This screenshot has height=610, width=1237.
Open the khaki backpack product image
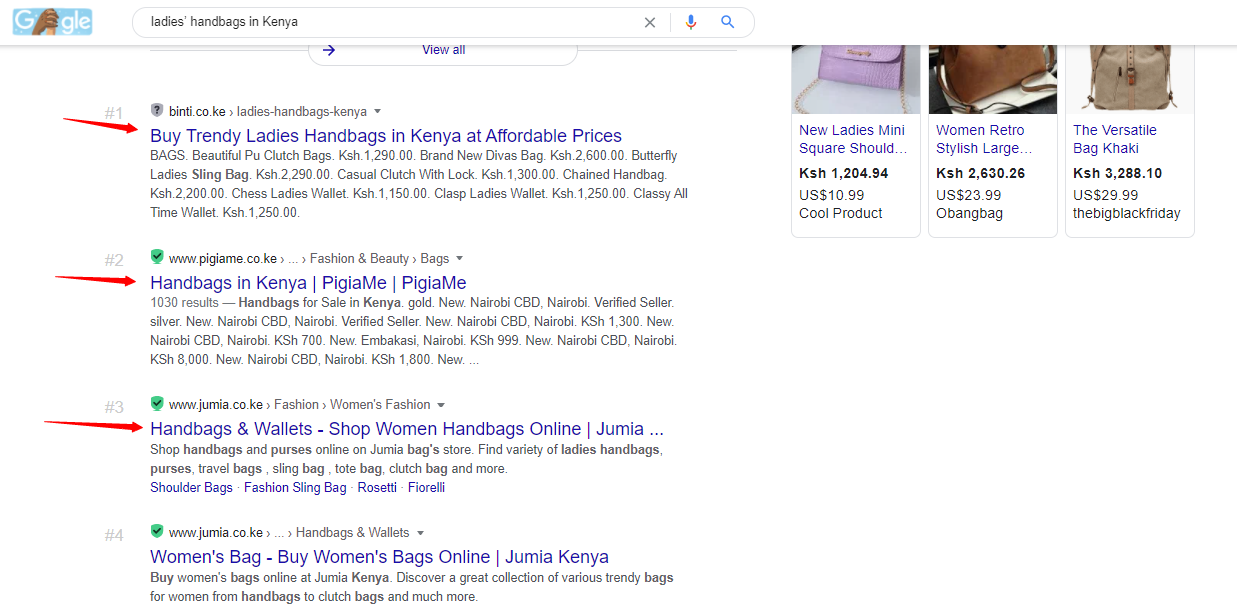click(x=1130, y=80)
